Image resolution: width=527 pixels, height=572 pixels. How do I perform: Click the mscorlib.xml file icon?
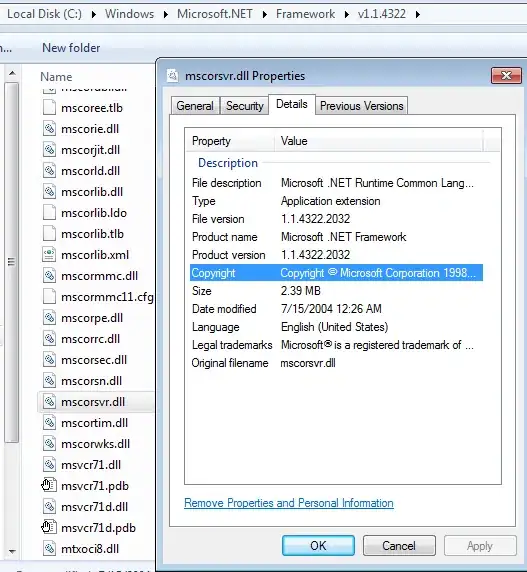pos(49,255)
